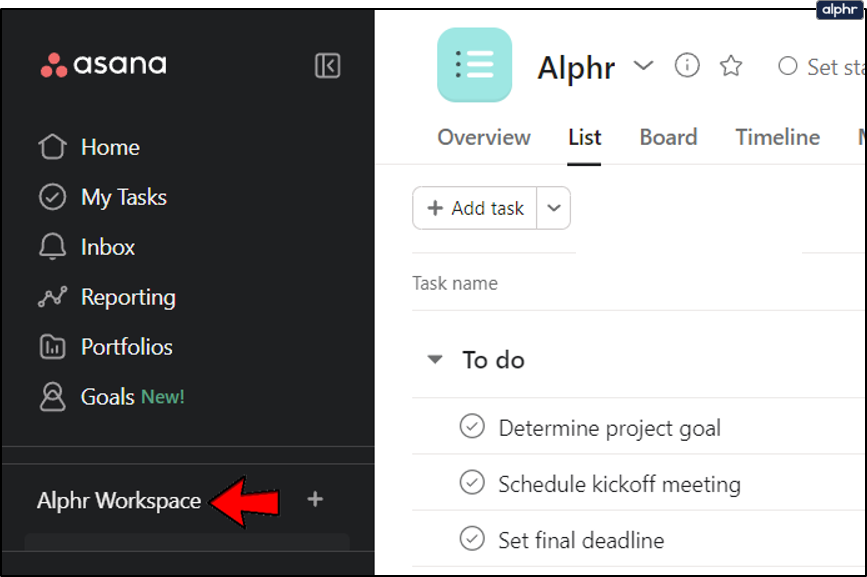Star the Alphr project as favorite
Viewport: 867px width, 577px height.
coord(732,66)
